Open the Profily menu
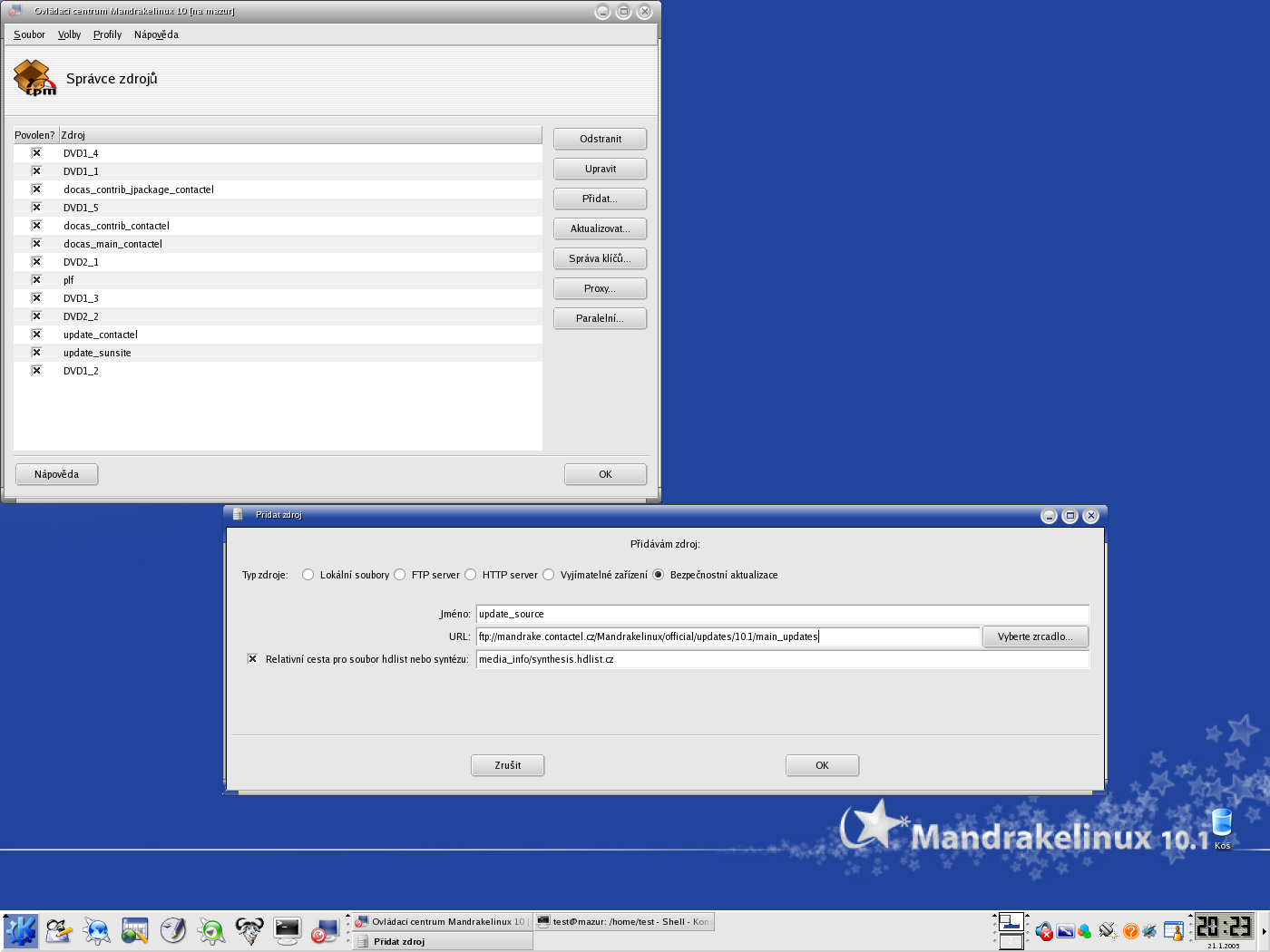Viewport: 1270px width, 952px height. tap(107, 34)
